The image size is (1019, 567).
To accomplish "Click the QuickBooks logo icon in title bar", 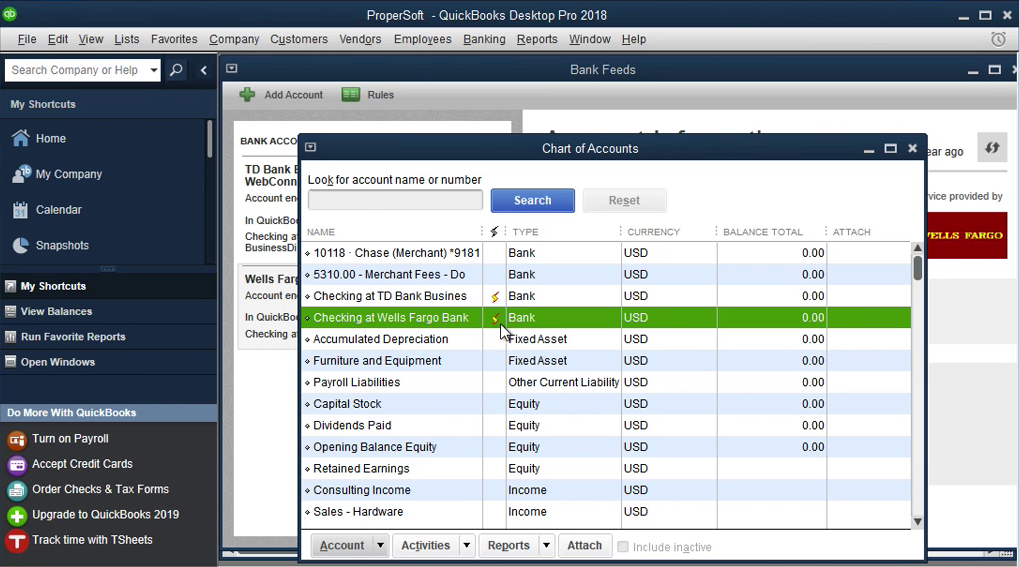I will (x=9, y=14).
